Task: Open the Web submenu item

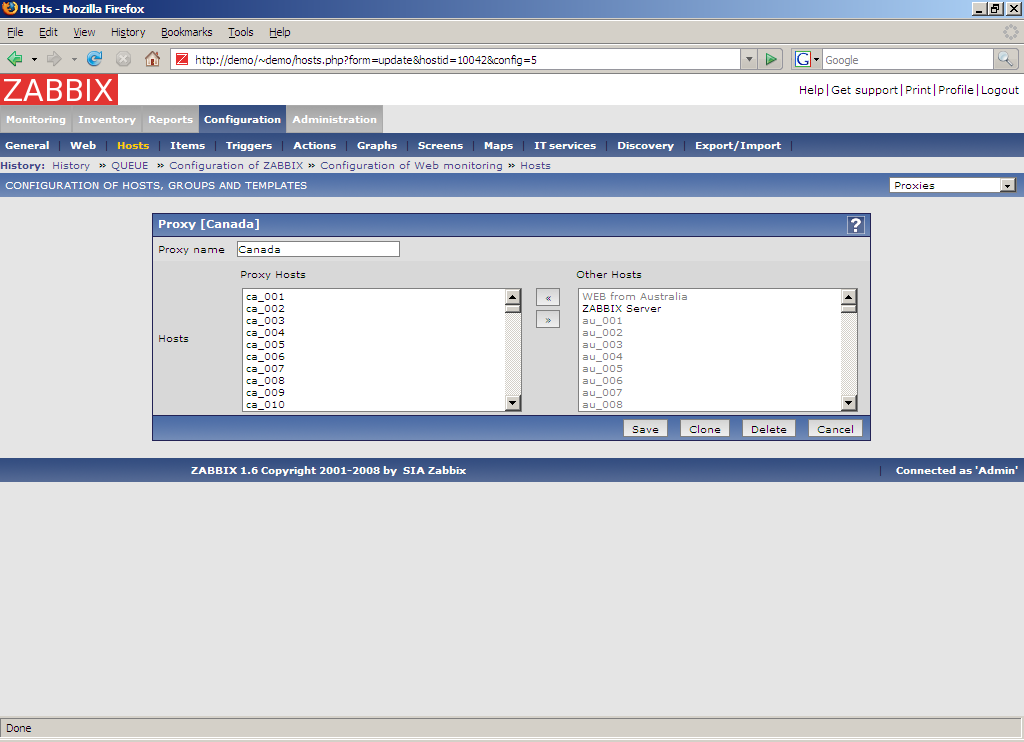Action: (83, 146)
